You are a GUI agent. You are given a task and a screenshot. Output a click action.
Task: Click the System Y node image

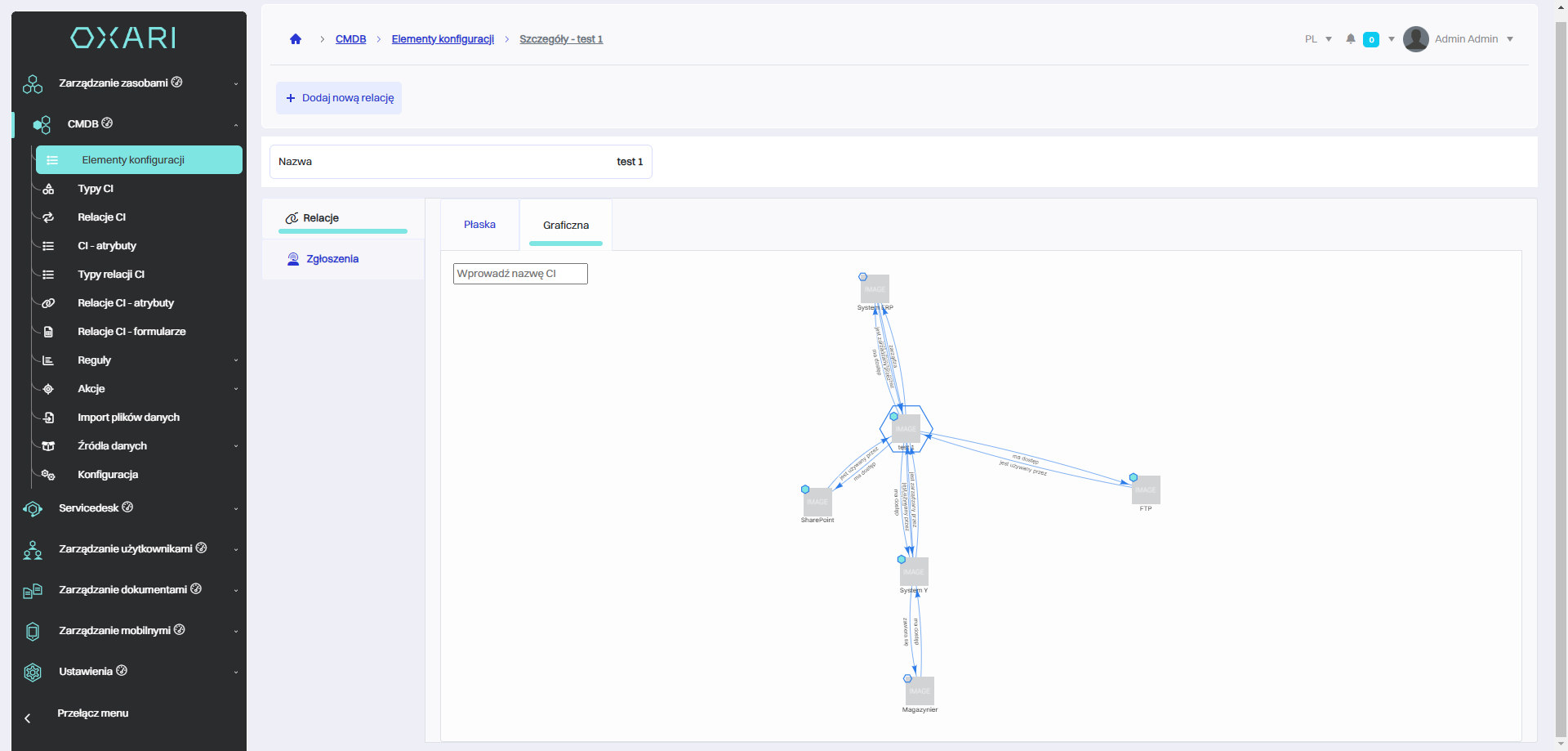(x=914, y=572)
